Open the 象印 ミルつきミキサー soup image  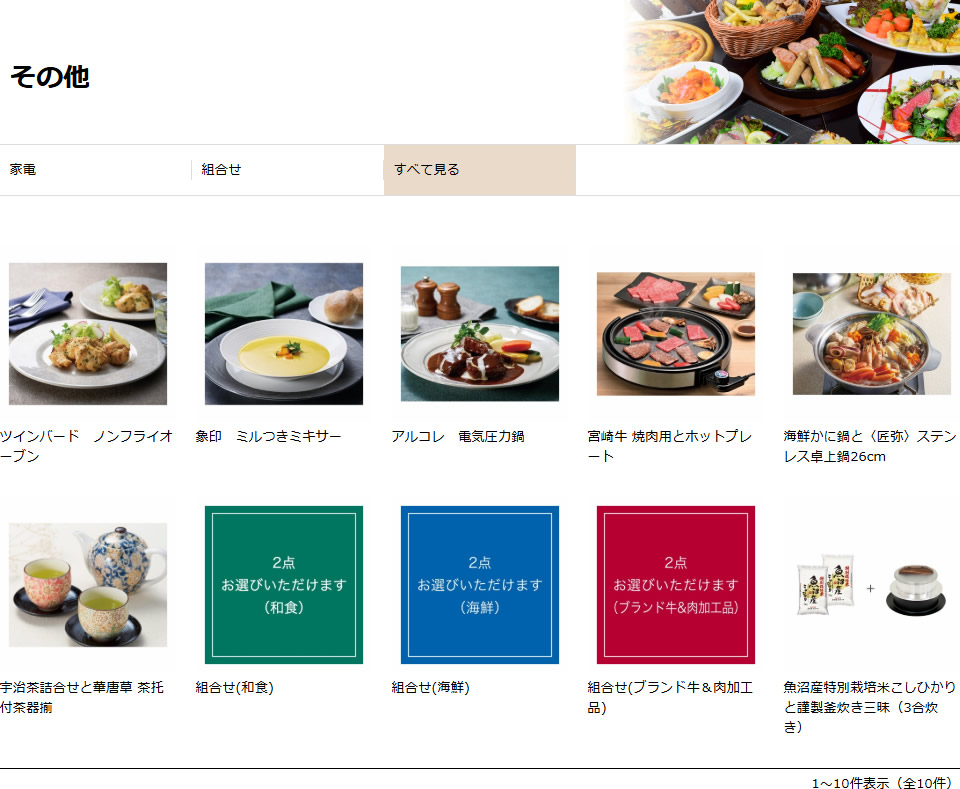point(283,334)
